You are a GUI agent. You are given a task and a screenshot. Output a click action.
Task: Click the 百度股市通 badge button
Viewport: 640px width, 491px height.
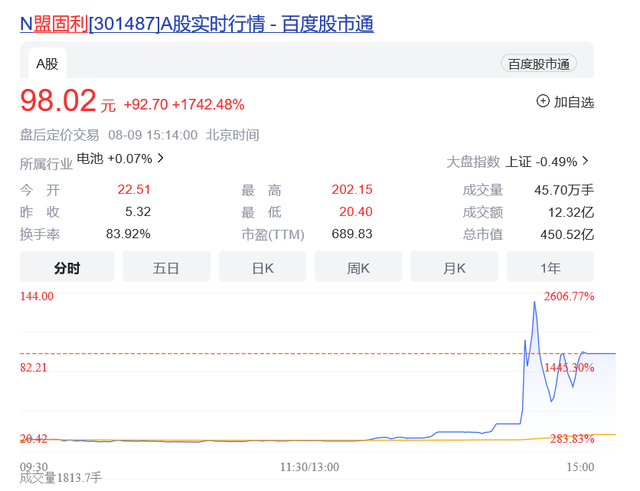point(539,64)
